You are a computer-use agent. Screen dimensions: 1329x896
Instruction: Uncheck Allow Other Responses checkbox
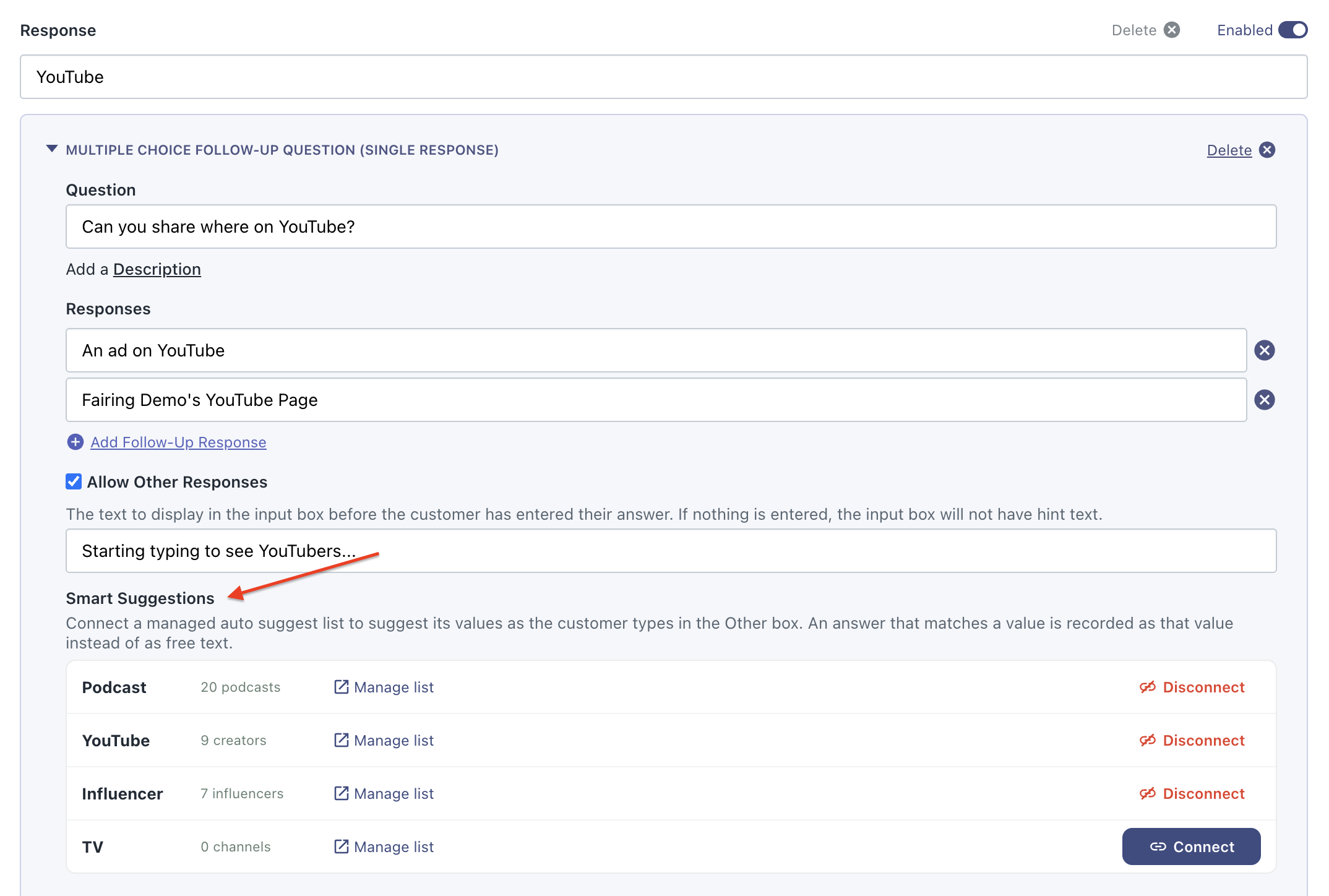pos(74,481)
